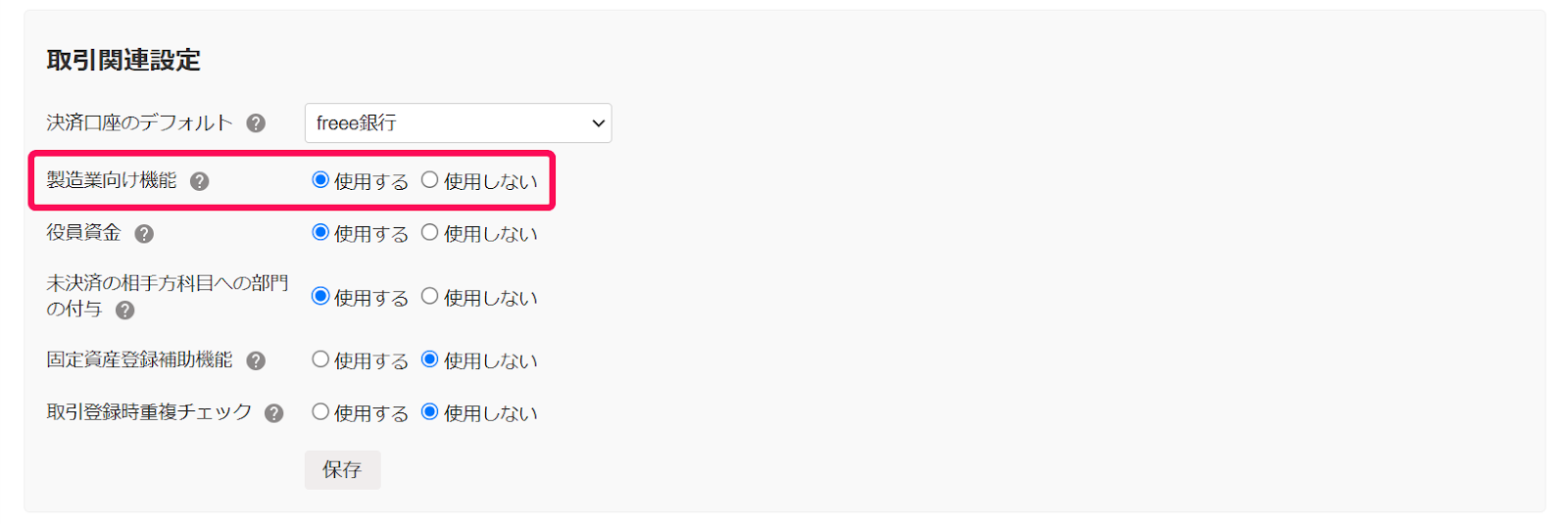
Task: Click help icon next to 固定資産登録補助機能
Action: coord(256,360)
